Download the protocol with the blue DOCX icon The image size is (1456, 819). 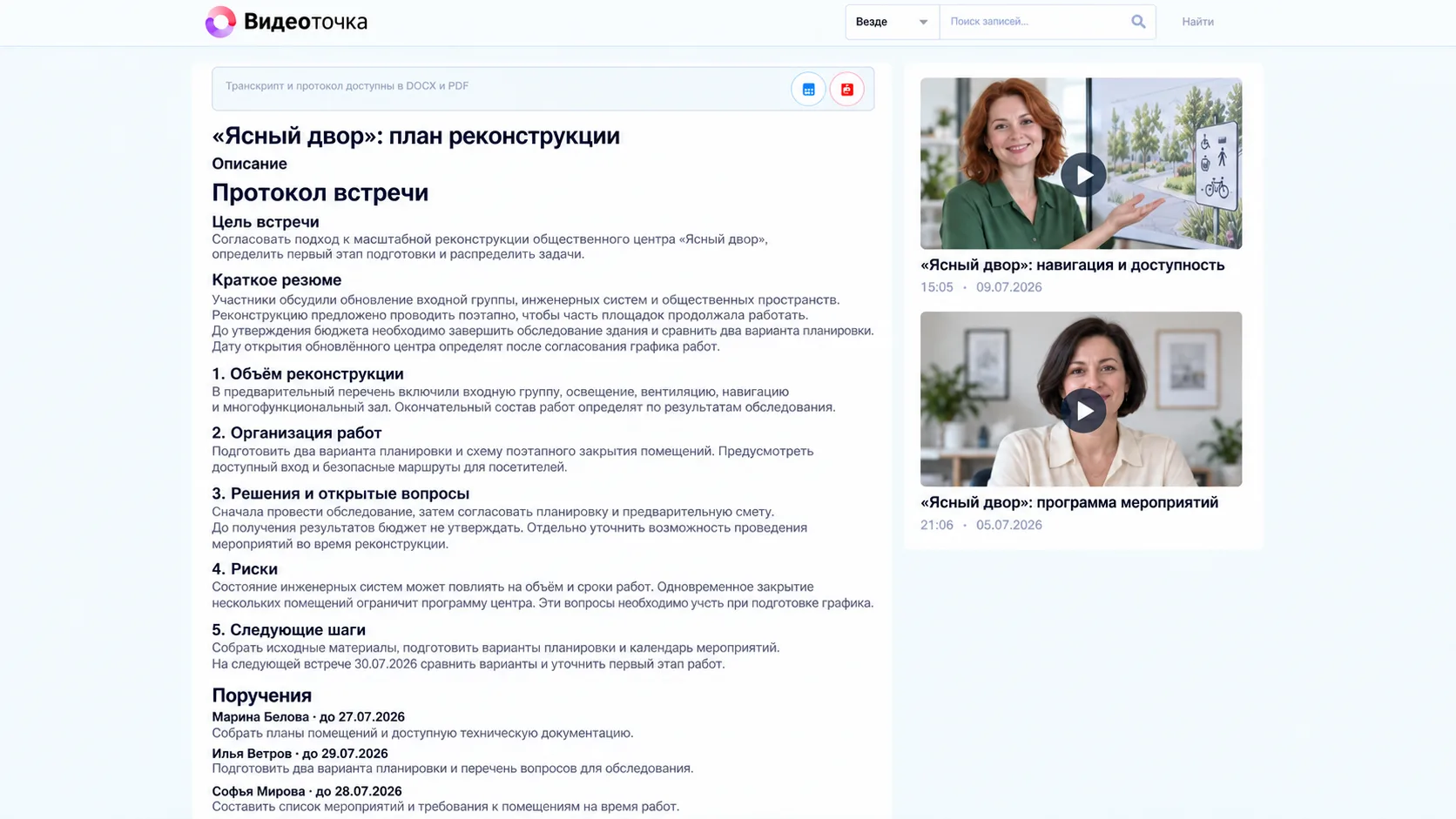tap(808, 89)
